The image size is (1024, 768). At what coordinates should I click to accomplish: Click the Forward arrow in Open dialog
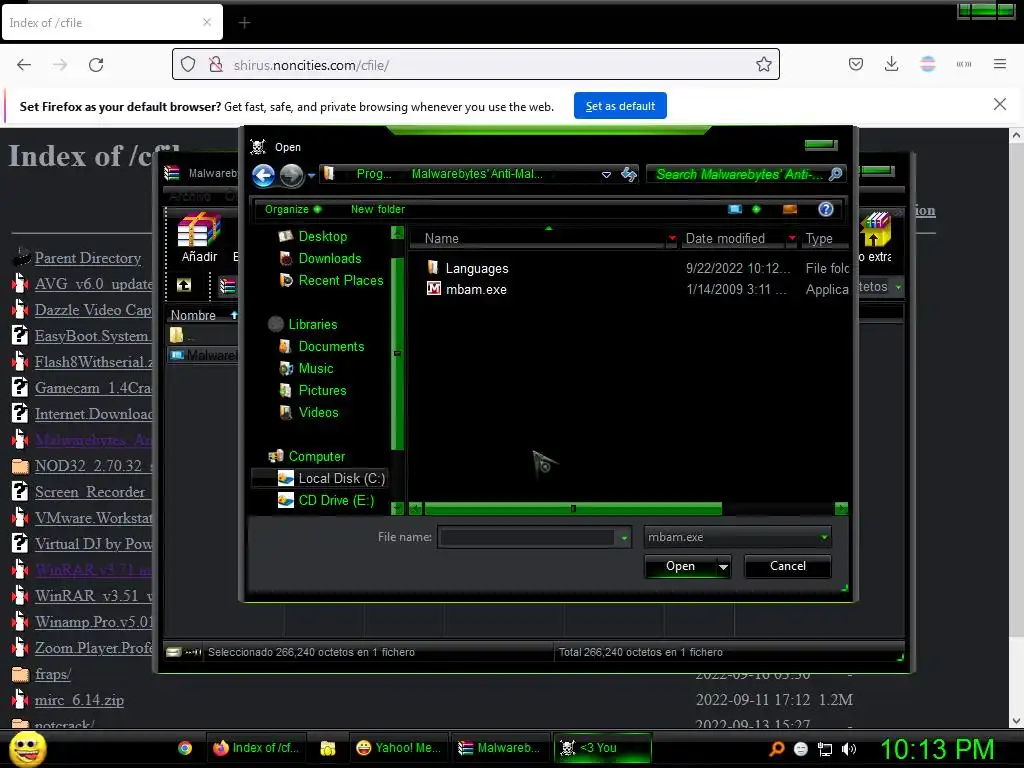291,175
